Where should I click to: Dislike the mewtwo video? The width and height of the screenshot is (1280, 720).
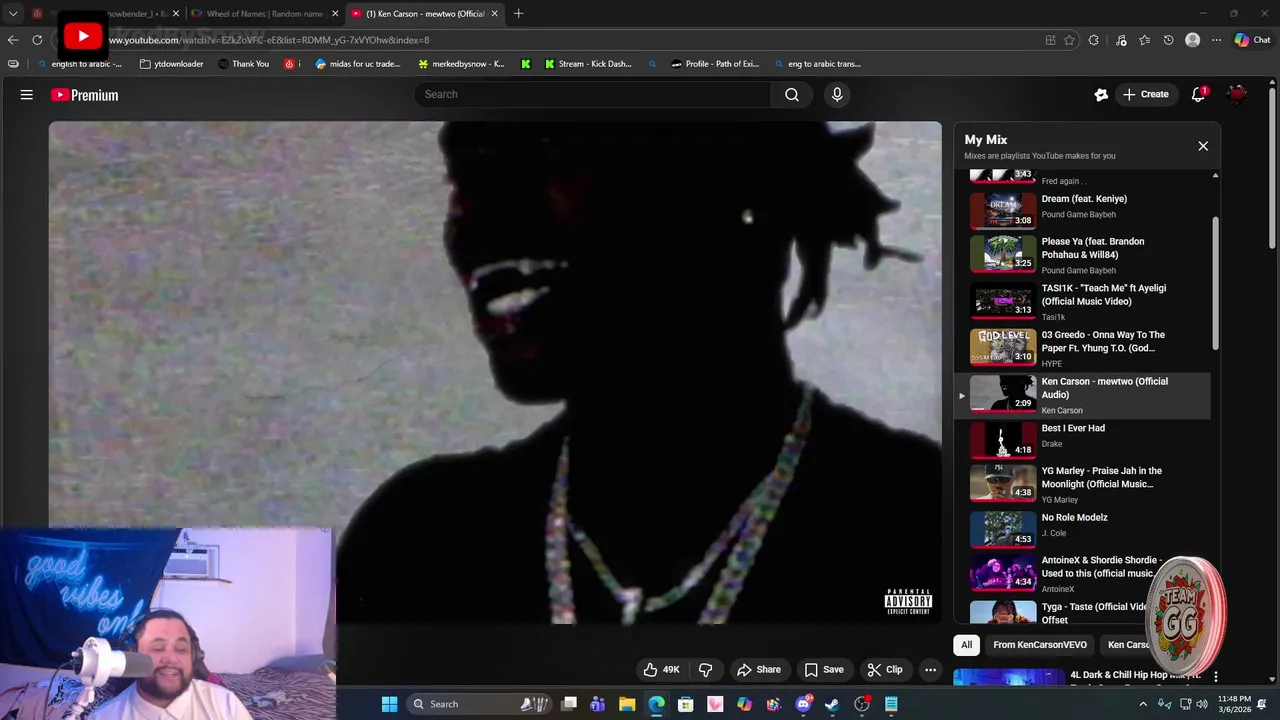tap(706, 670)
